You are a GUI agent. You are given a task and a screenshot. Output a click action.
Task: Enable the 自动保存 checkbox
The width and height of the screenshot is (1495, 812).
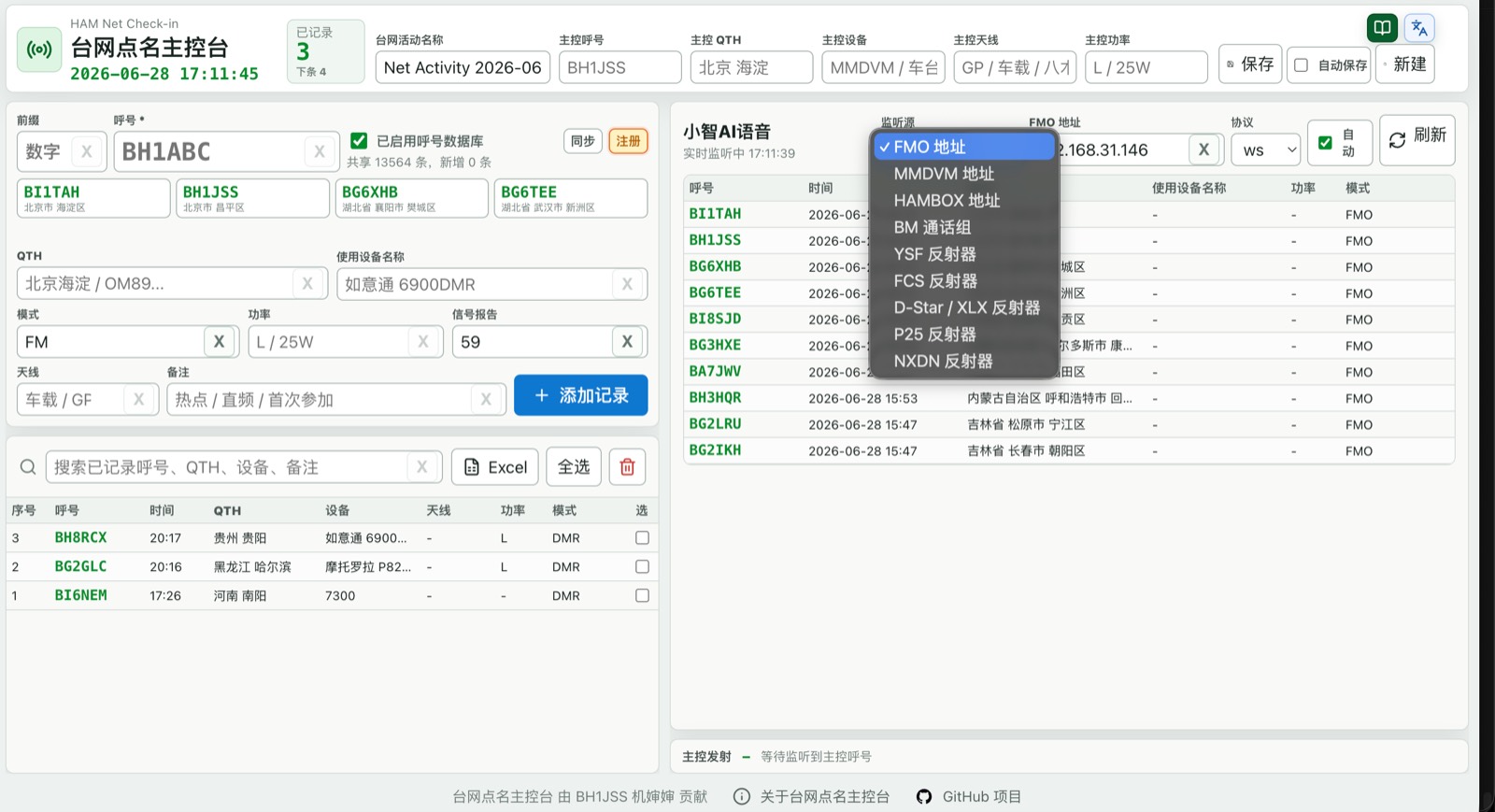(x=1301, y=65)
